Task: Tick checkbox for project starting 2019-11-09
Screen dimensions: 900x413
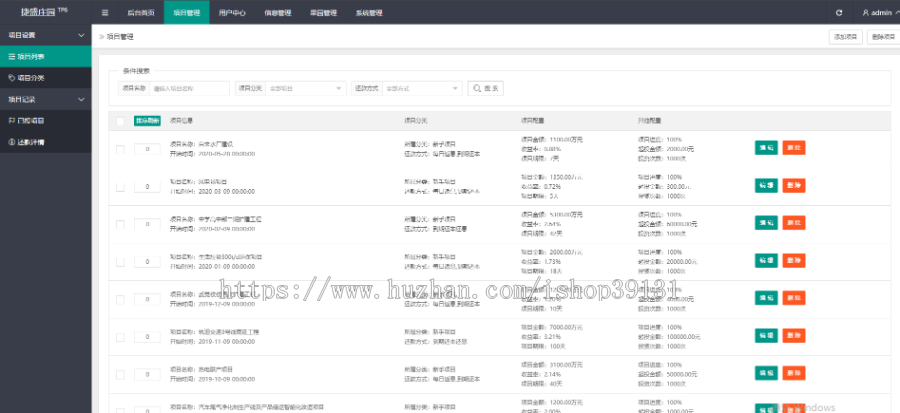Action: [120, 337]
